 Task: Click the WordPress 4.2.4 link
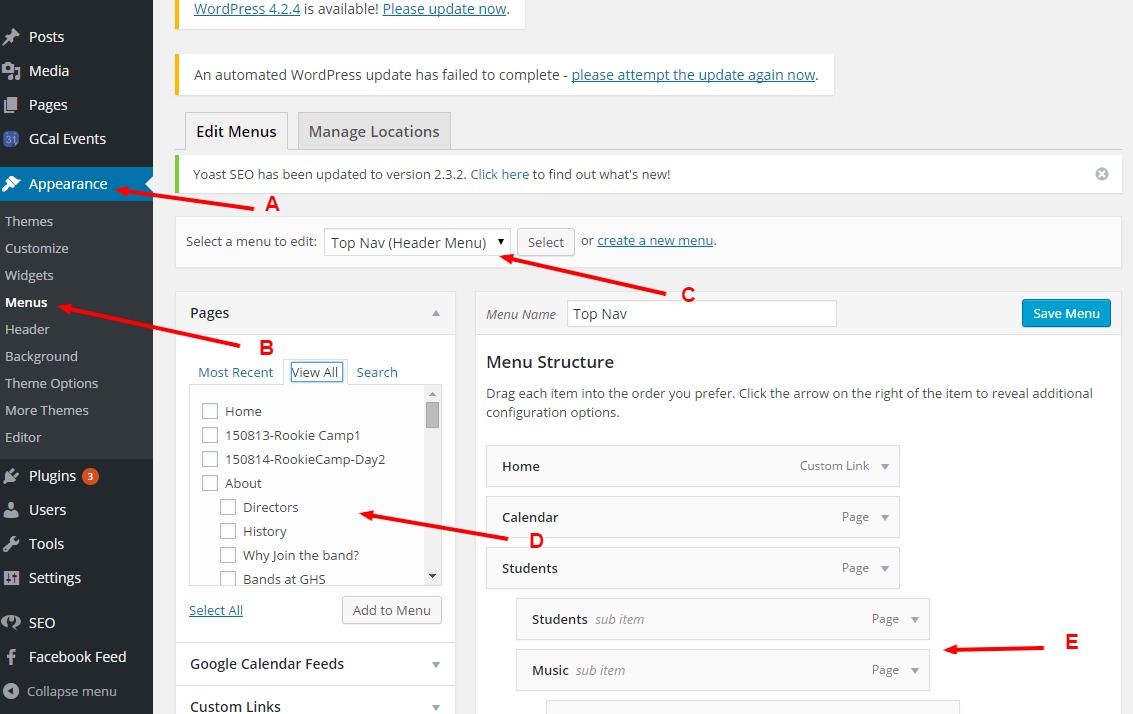pyautogui.click(x=247, y=9)
